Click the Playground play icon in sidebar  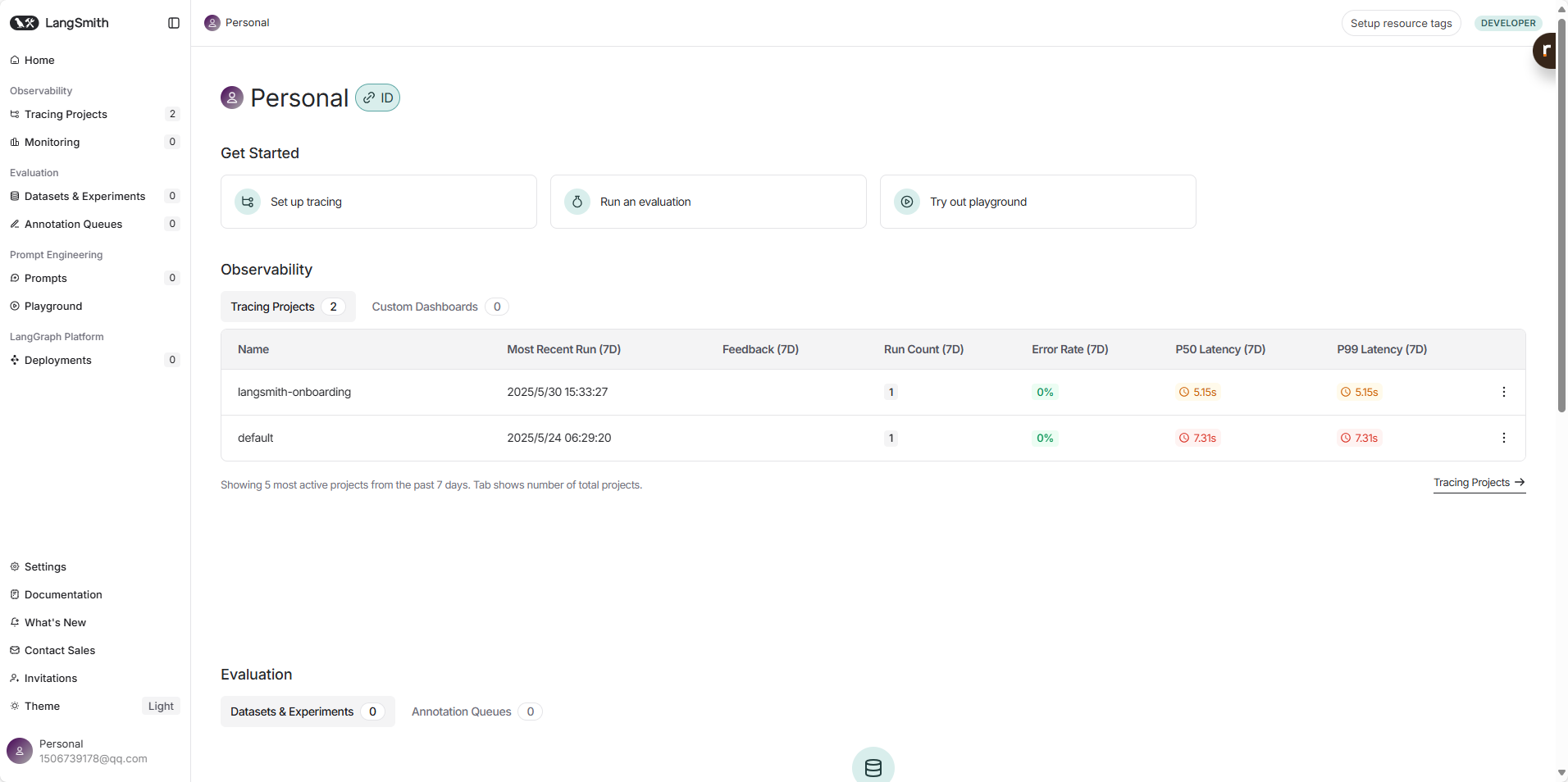click(x=15, y=306)
